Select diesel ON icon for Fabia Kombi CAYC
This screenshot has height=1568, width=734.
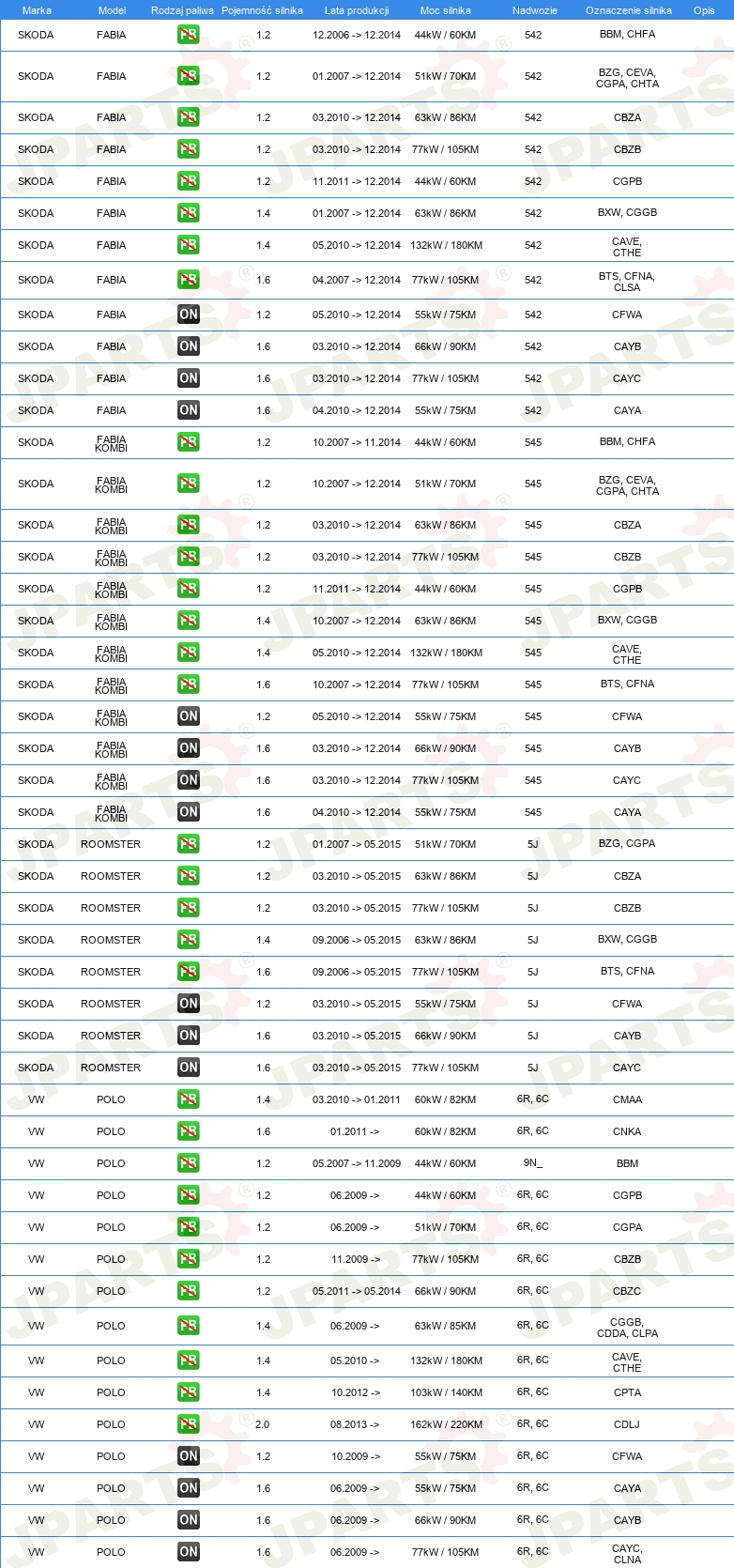(189, 780)
